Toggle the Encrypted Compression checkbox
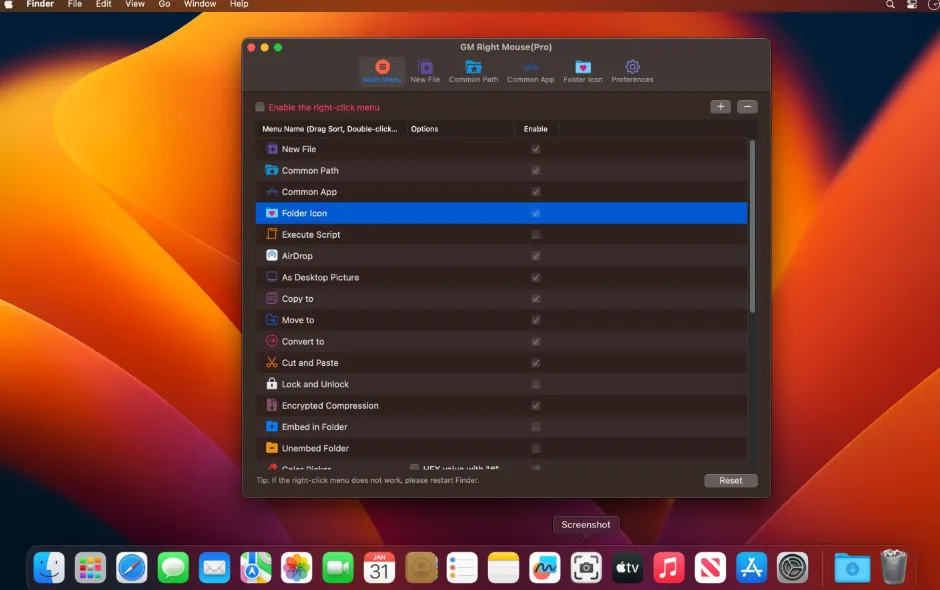 [535, 405]
